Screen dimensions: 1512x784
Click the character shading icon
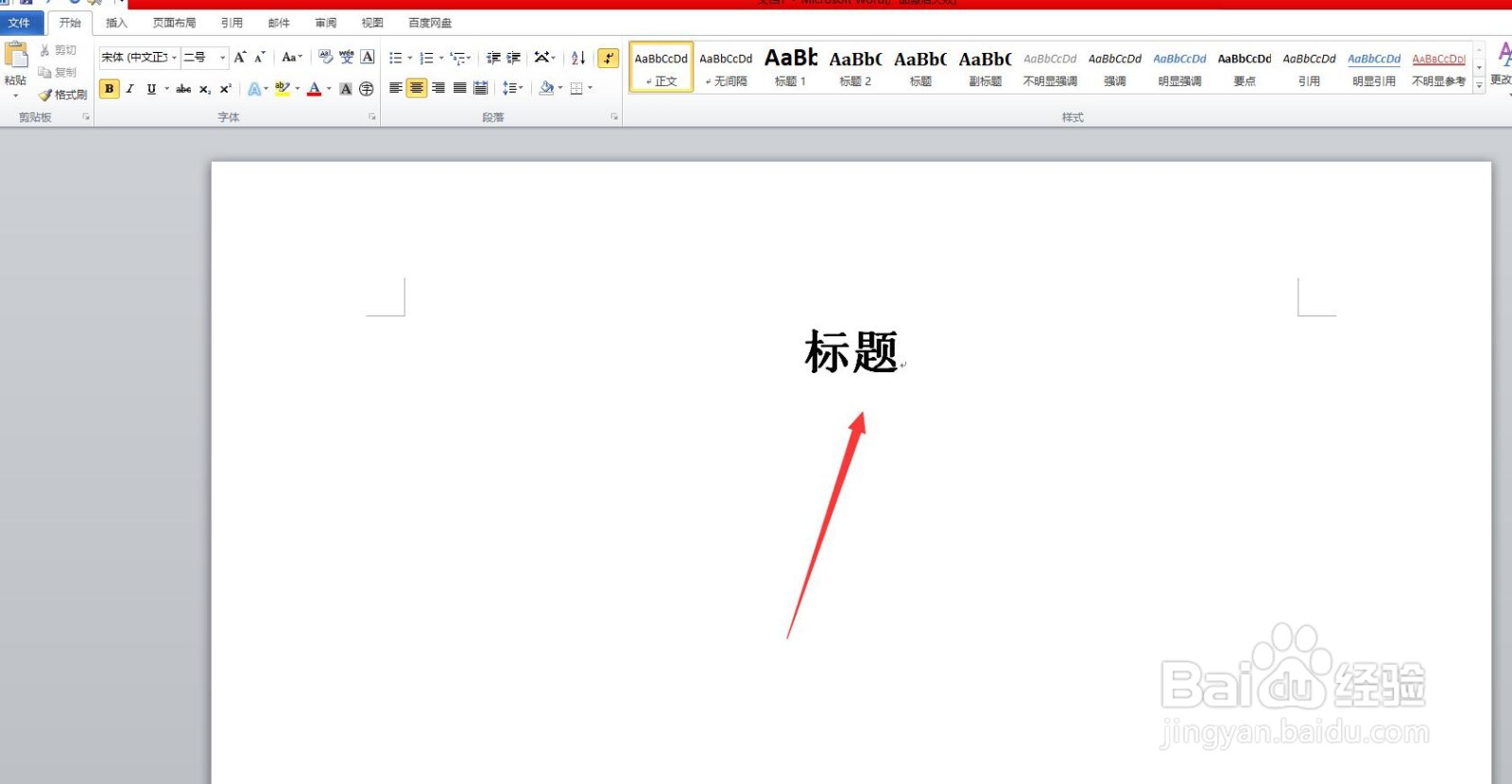[x=346, y=89]
